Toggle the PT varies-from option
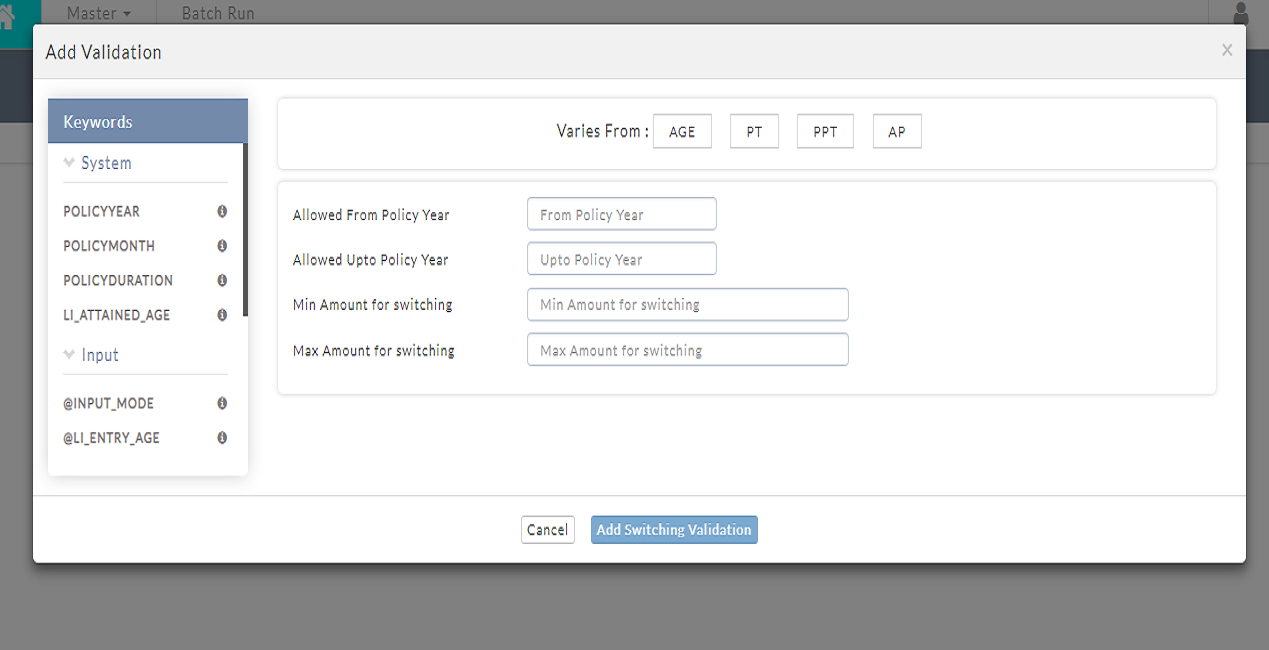 754,132
